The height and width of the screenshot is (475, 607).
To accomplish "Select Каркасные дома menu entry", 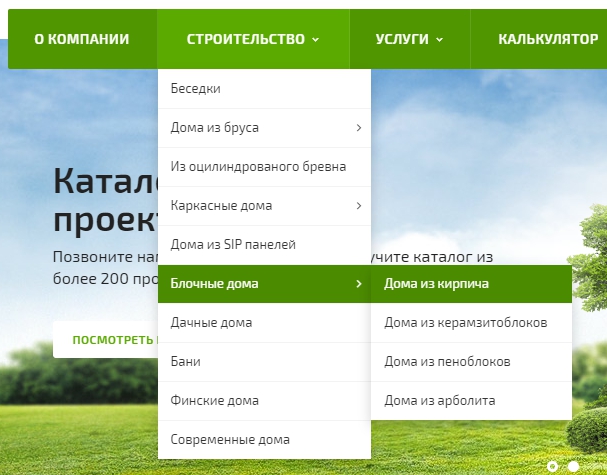I will tap(264, 206).
